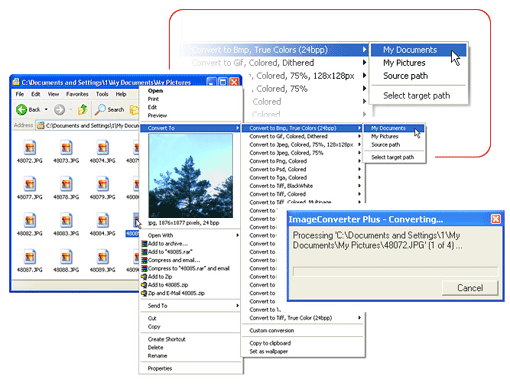Image resolution: width=510 pixels, height=392 pixels.
Task: Click Cancel in the Converting dialog
Action: tap(470, 288)
